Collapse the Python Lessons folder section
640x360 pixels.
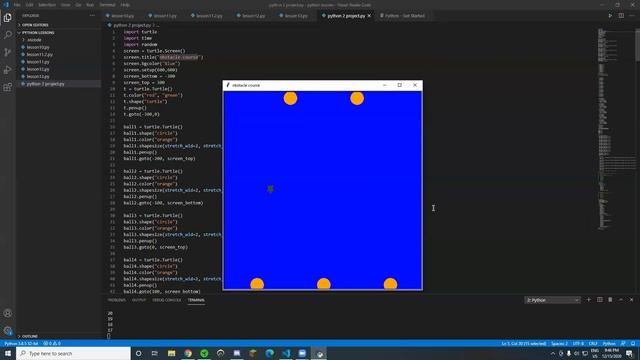(38, 32)
